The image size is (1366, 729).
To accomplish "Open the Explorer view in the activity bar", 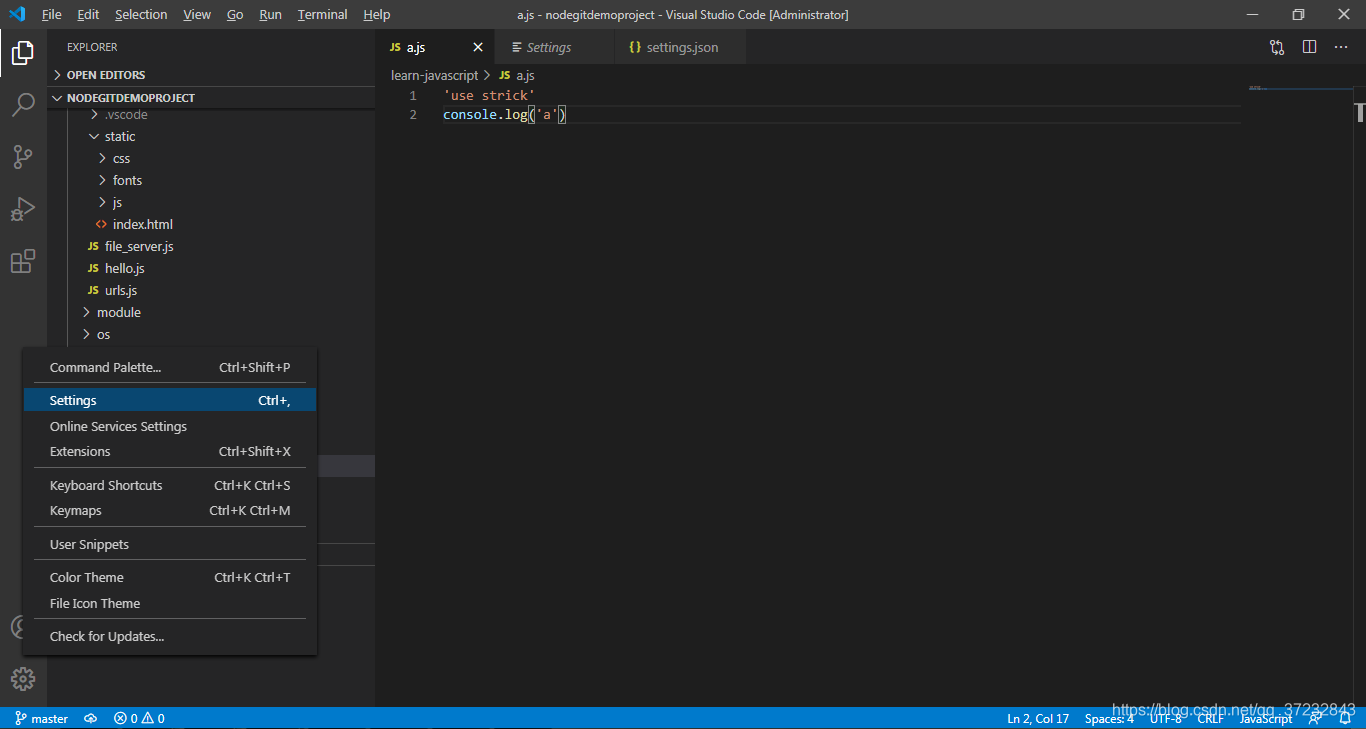I will [23, 53].
